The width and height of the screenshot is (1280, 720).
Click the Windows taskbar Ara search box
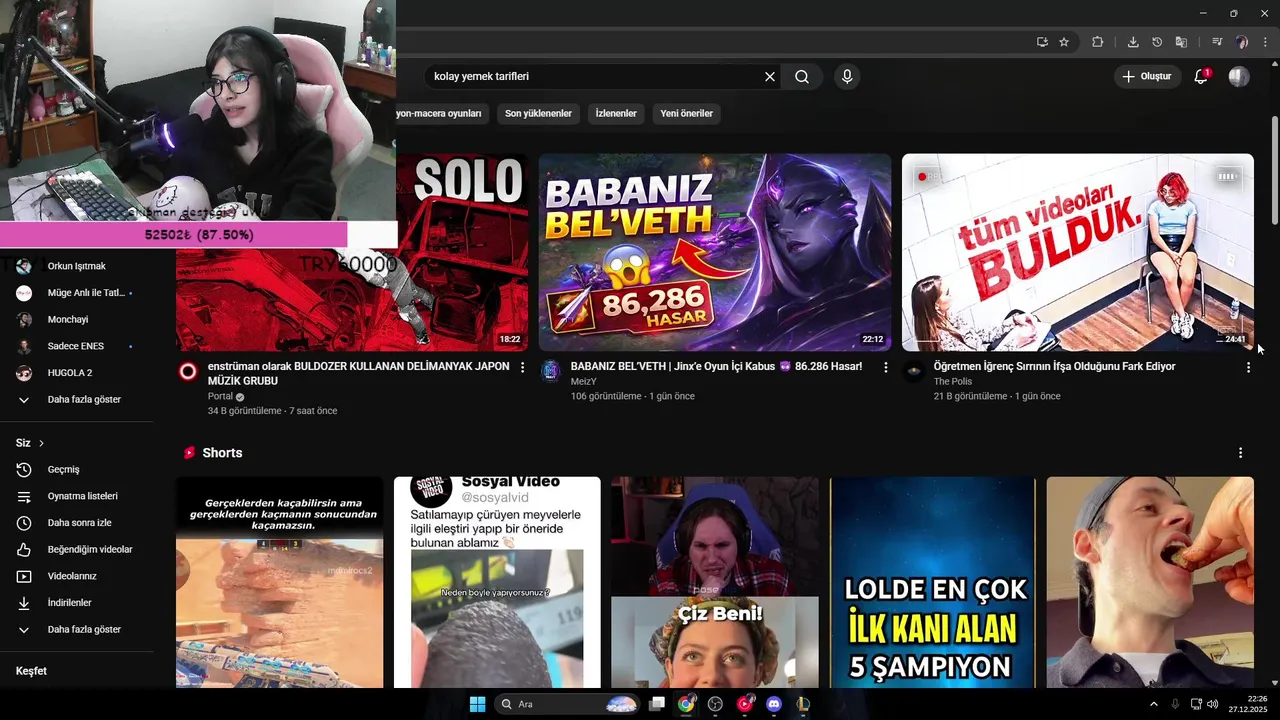point(568,704)
